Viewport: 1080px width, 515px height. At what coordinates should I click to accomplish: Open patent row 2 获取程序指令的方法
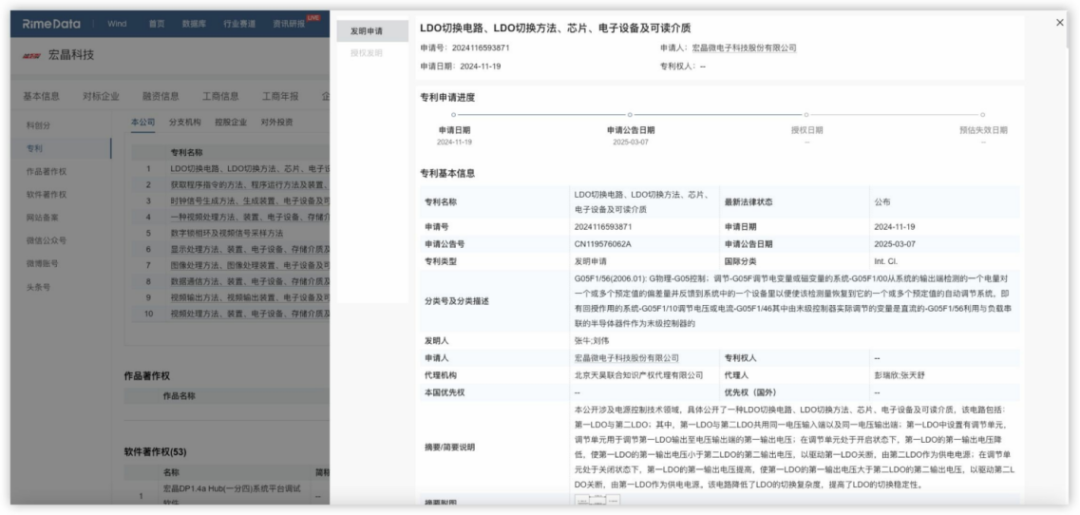tap(250, 185)
